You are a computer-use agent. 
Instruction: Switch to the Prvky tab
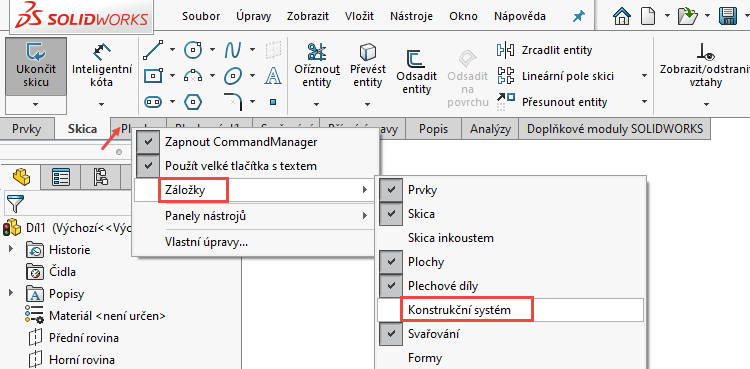[26, 129]
